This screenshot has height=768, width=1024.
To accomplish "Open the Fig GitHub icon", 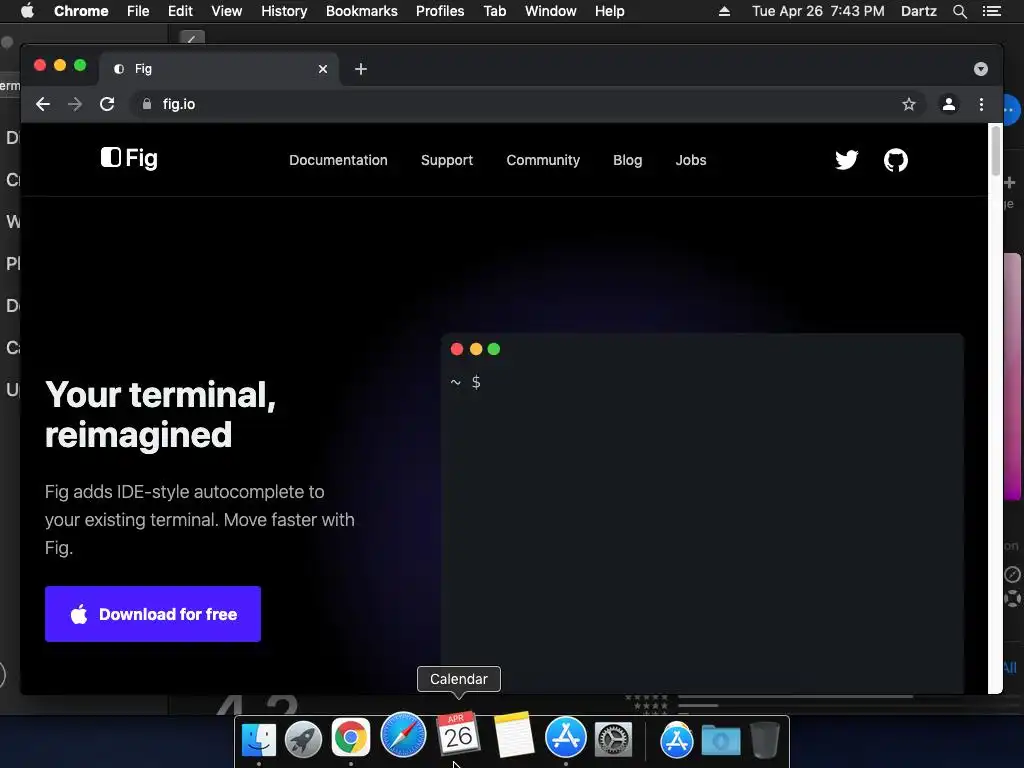I will 895,160.
